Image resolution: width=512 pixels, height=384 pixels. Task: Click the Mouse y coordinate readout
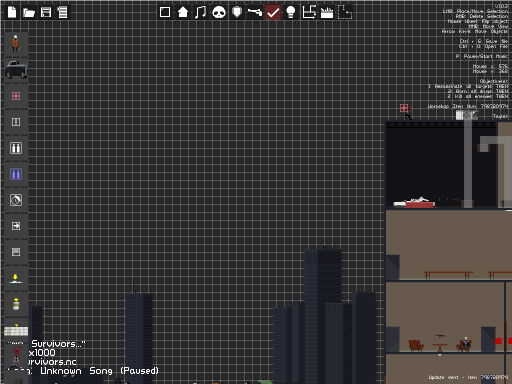(490, 71)
